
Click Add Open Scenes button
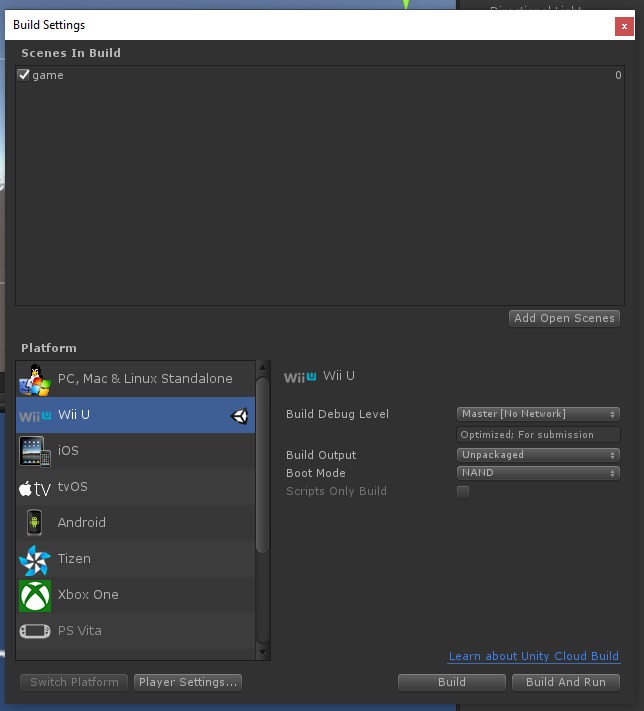[564, 318]
